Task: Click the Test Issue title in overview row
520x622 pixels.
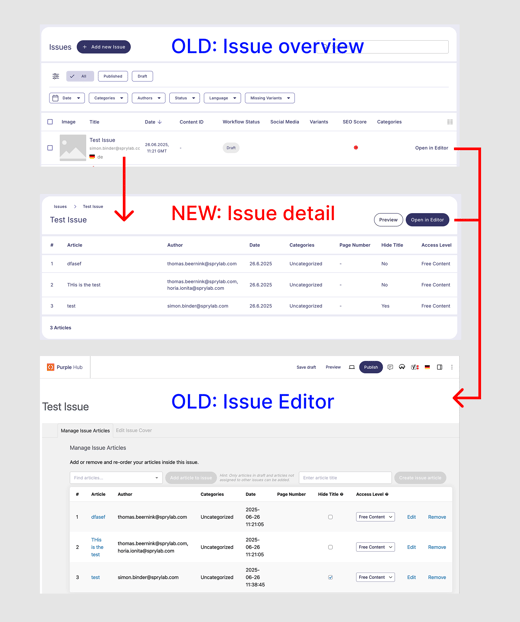Action: click(x=102, y=140)
